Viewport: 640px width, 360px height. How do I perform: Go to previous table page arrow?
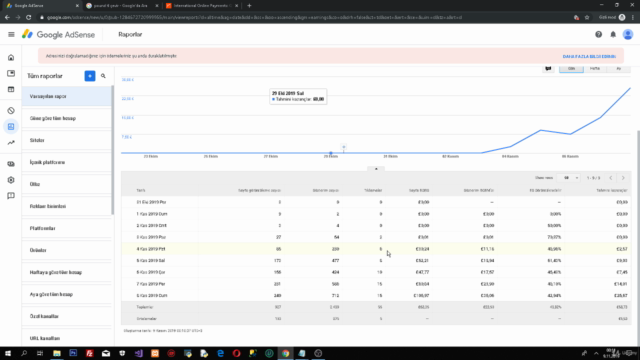[611, 178]
